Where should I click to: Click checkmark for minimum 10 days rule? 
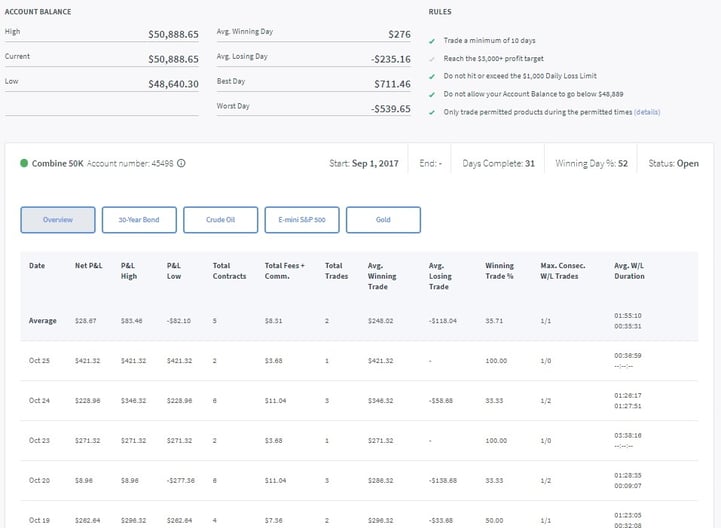[x=431, y=41]
